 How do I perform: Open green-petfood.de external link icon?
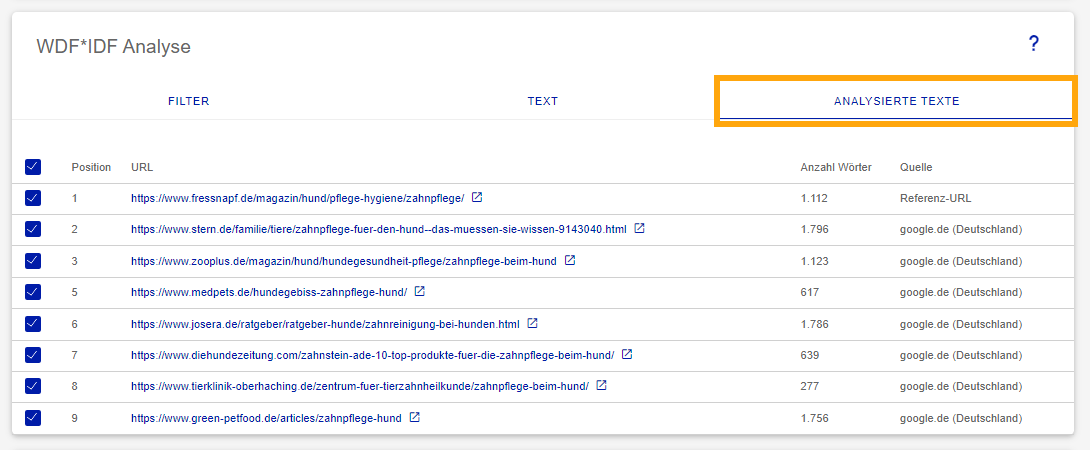click(414, 417)
